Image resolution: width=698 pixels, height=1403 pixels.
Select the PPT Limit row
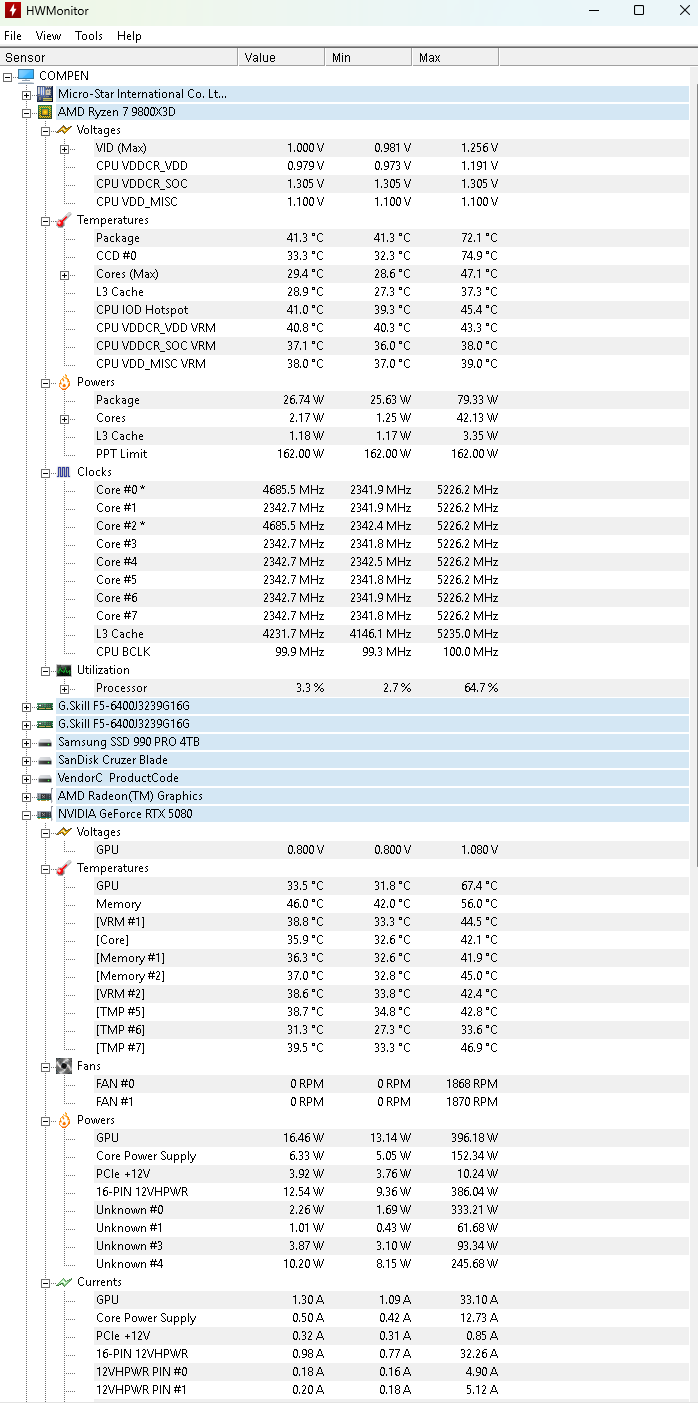[297, 454]
